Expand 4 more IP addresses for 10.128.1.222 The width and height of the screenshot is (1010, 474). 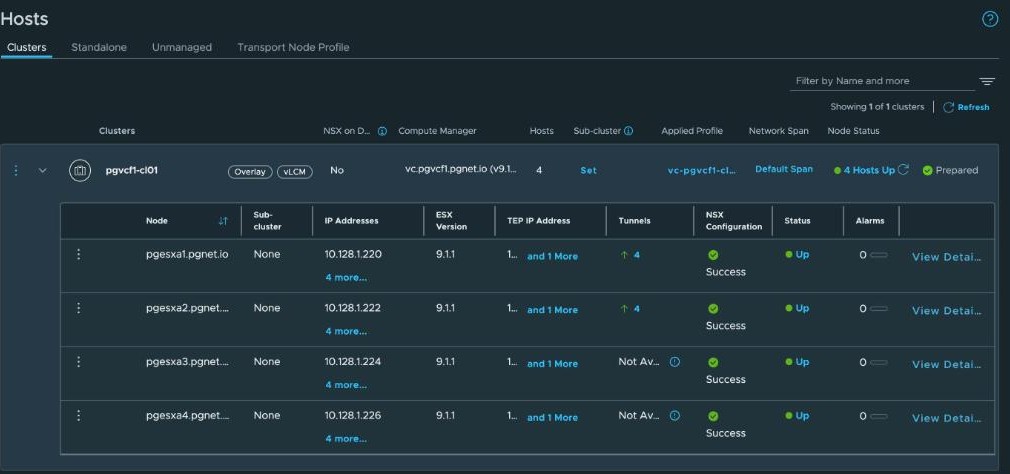(346, 331)
